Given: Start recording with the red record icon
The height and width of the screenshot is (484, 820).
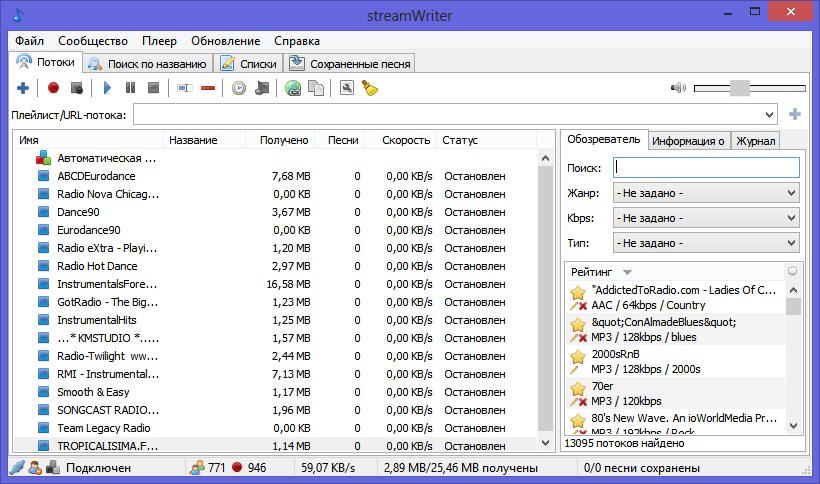Looking at the screenshot, I should click(x=53, y=88).
